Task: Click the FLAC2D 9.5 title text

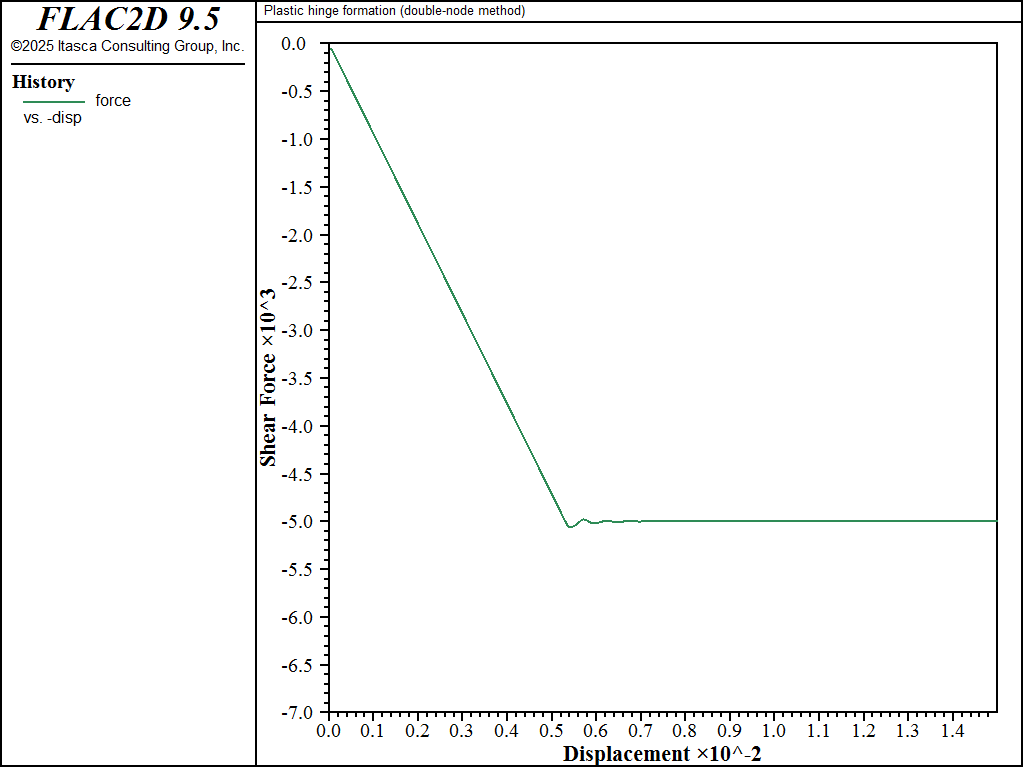Action: (128, 19)
